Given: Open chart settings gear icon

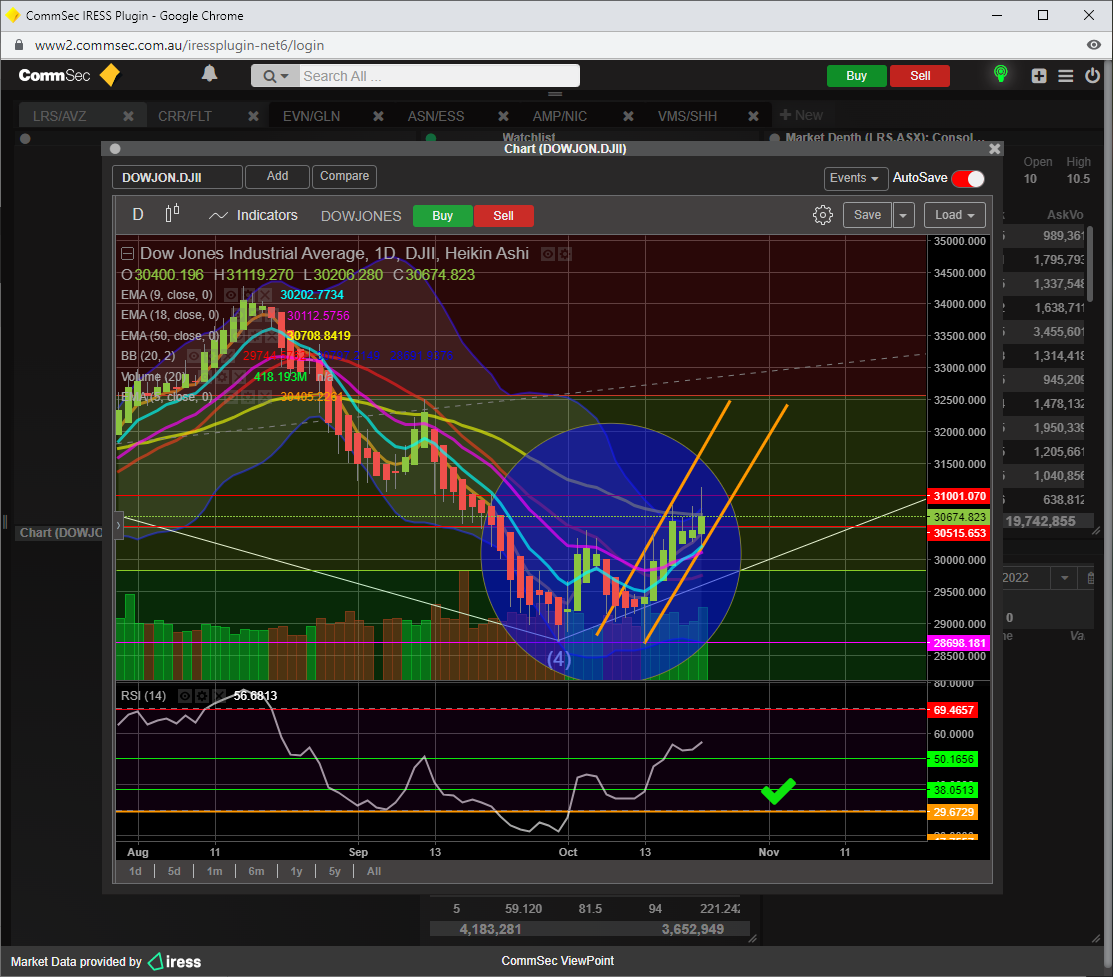Looking at the screenshot, I should 823,215.
